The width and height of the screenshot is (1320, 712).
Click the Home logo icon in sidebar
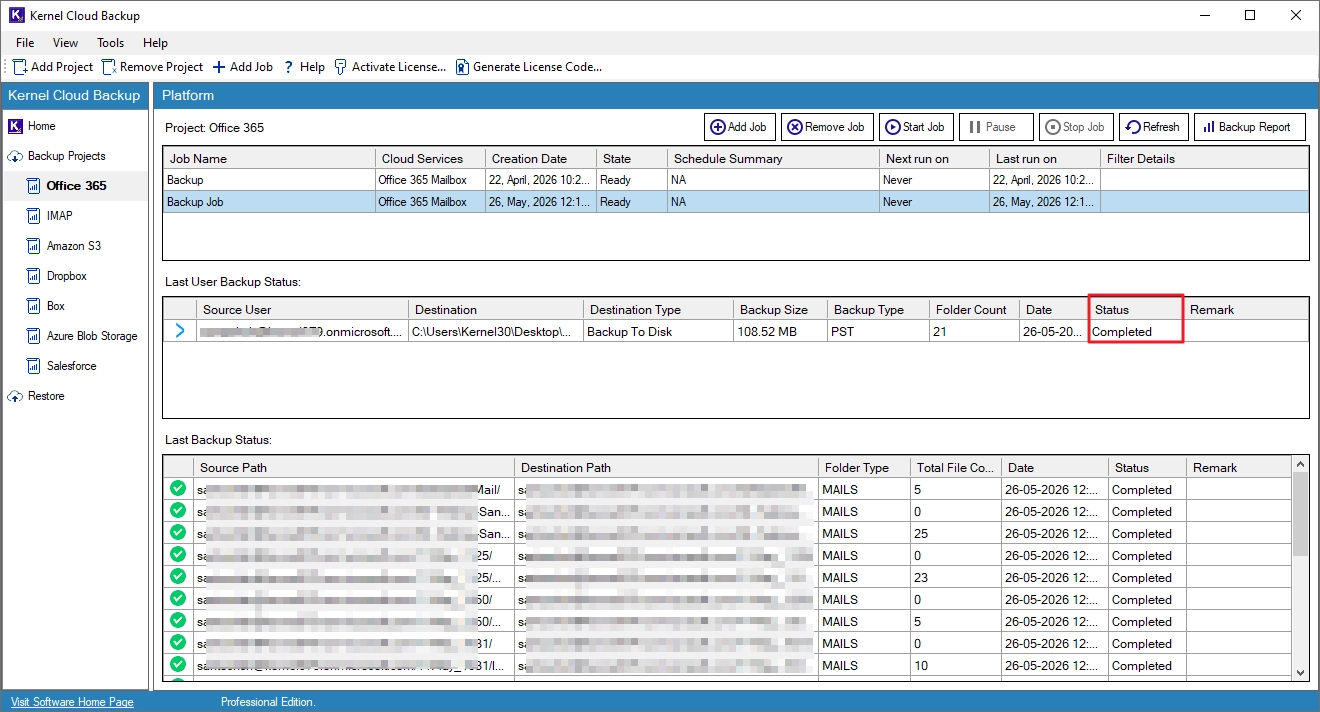click(15, 126)
